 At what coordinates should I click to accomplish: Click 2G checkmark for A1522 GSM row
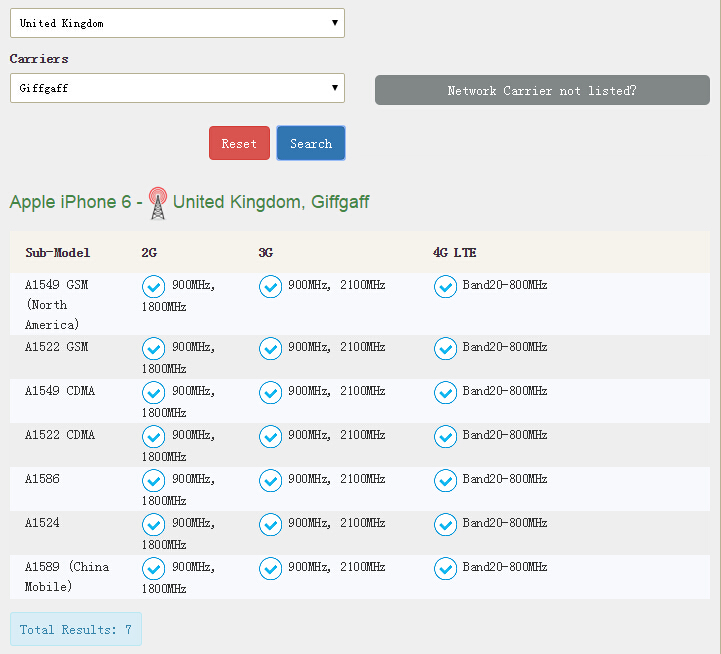(154, 349)
